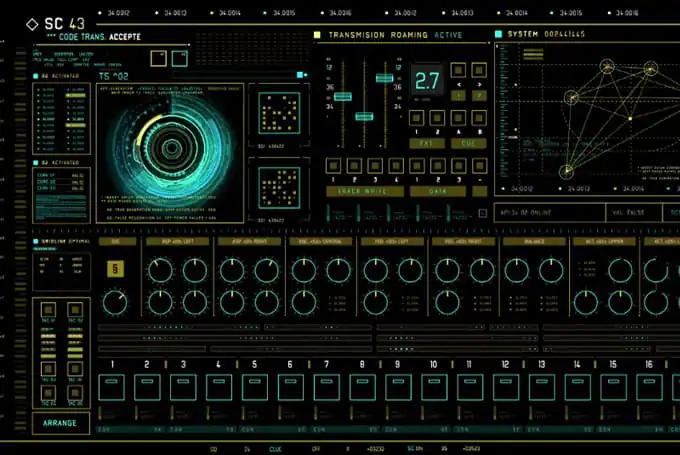This screenshot has width=680, height=455.
Task: Toggle the teal square next to SYSTEM
Action: click(498, 34)
